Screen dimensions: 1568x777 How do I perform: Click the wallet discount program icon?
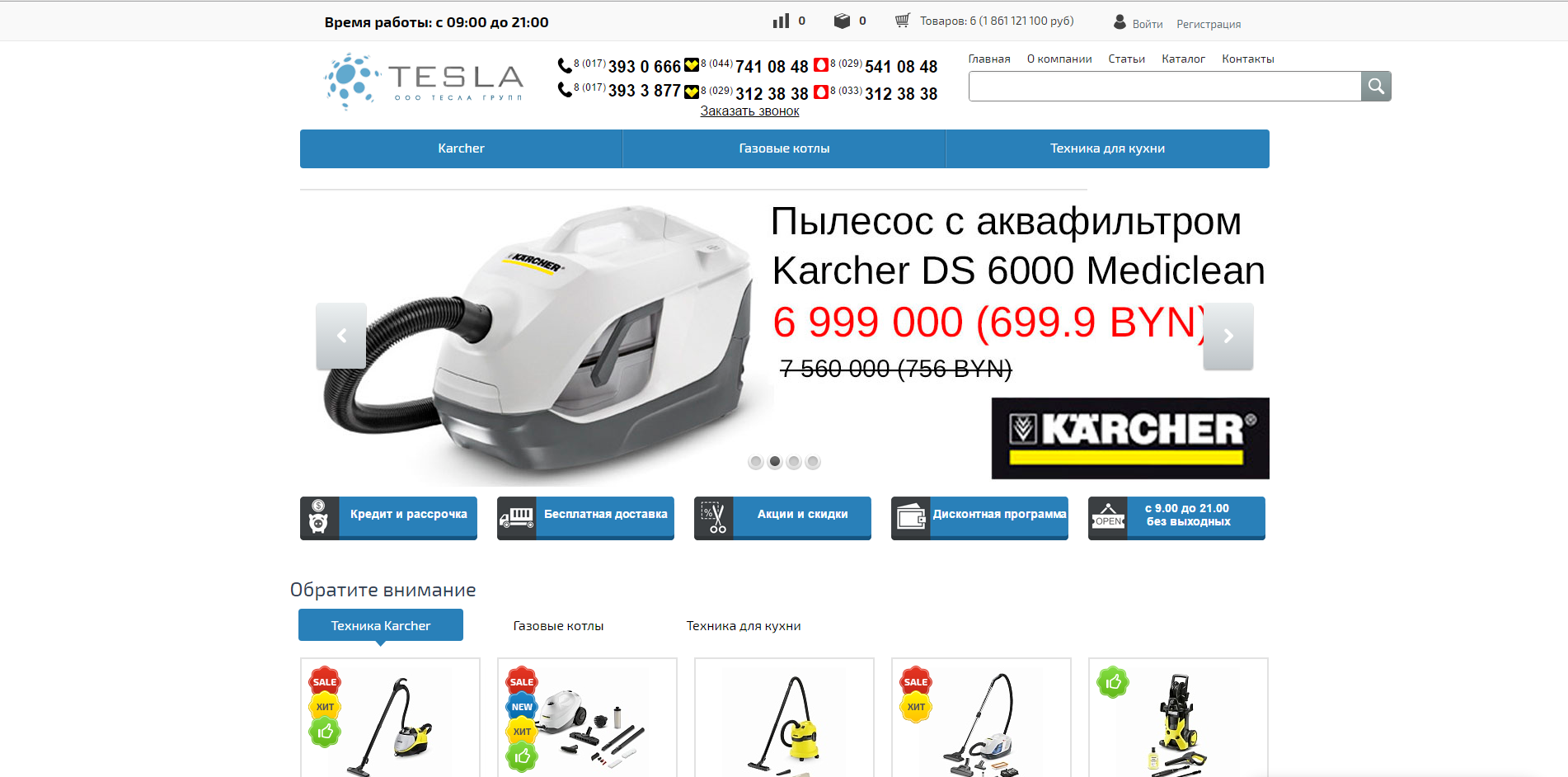(910, 517)
